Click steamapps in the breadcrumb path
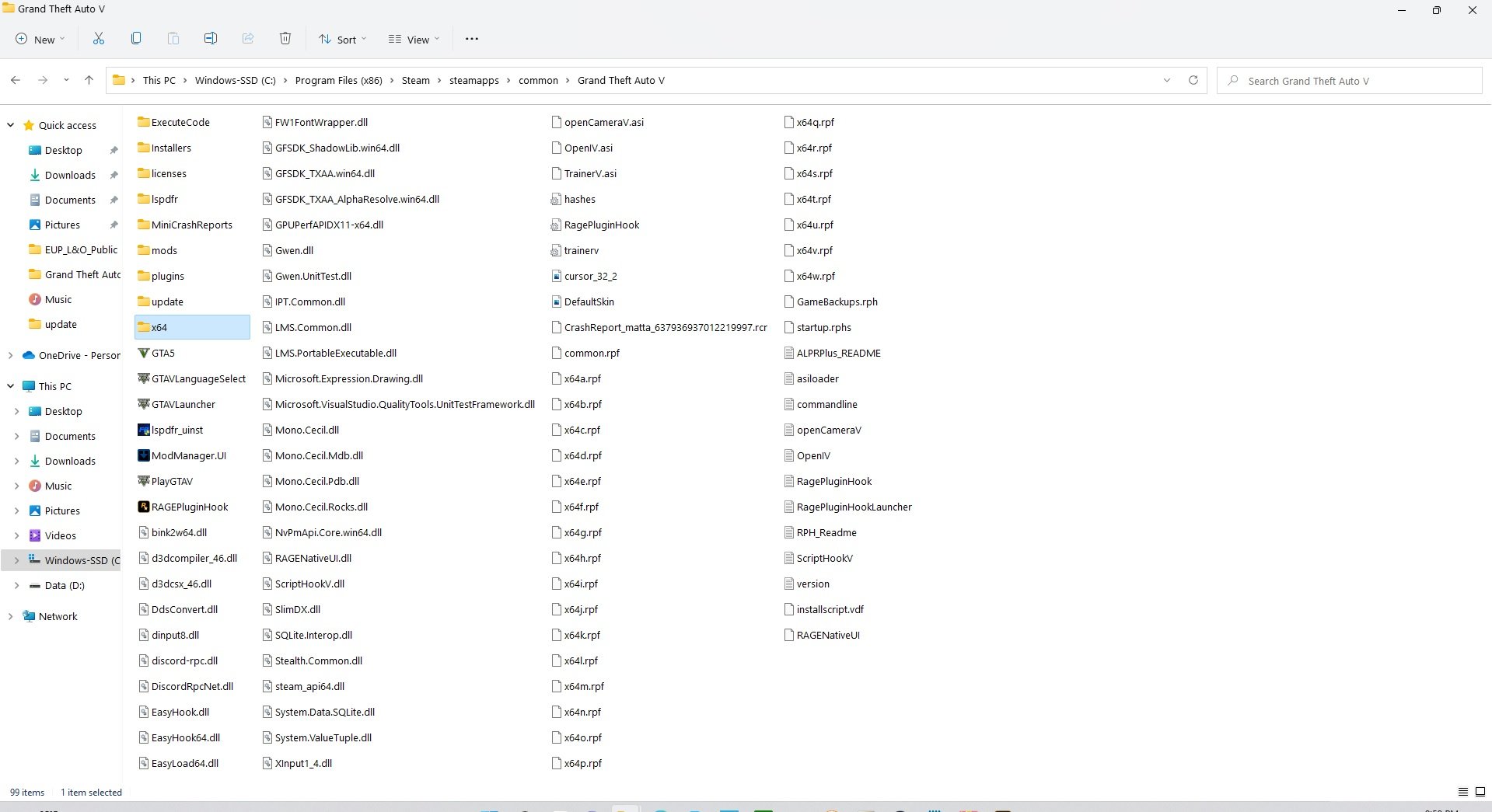This screenshot has width=1492, height=812. coord(474,80)
